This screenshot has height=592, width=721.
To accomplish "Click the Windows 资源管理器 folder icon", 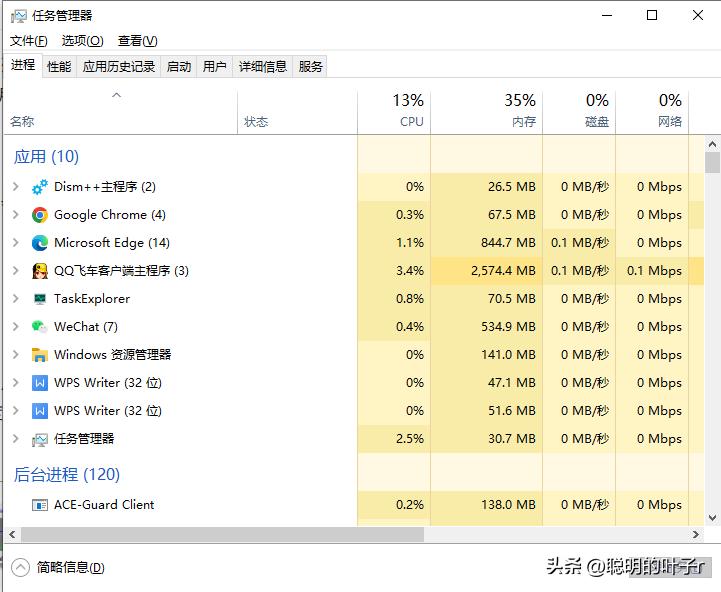I will coord(40,355).
